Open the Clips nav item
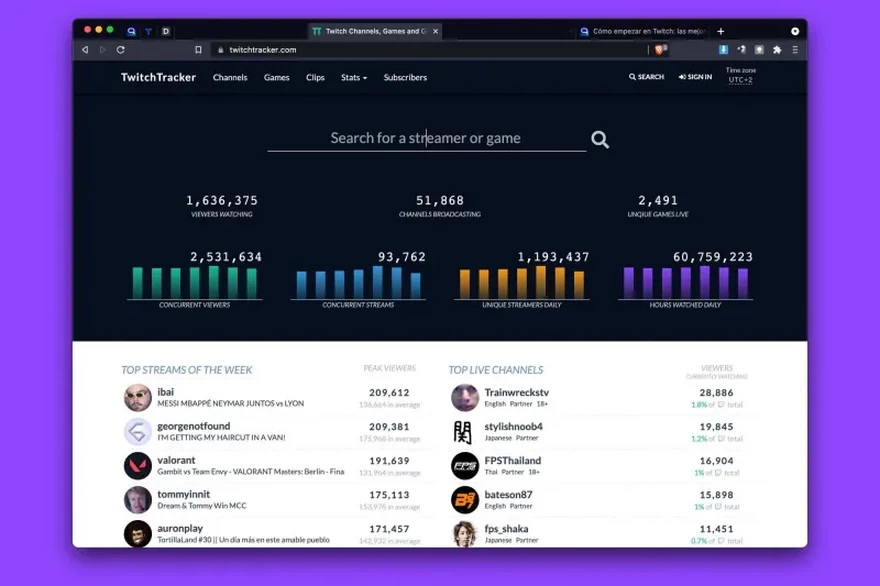Screen dimensions: 880x586 click(315, 77)
